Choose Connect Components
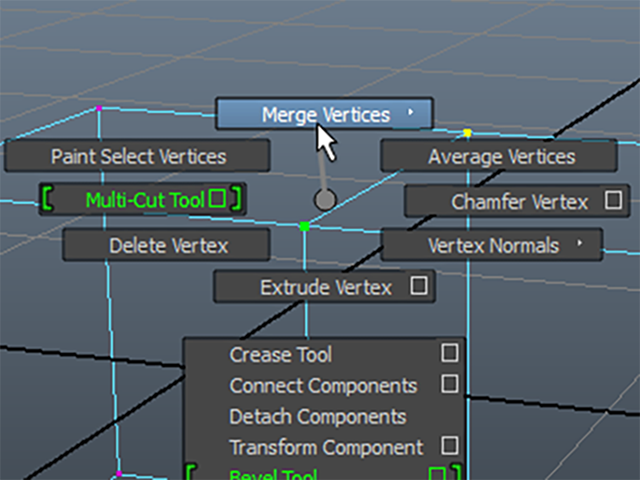 click(324, 385)
